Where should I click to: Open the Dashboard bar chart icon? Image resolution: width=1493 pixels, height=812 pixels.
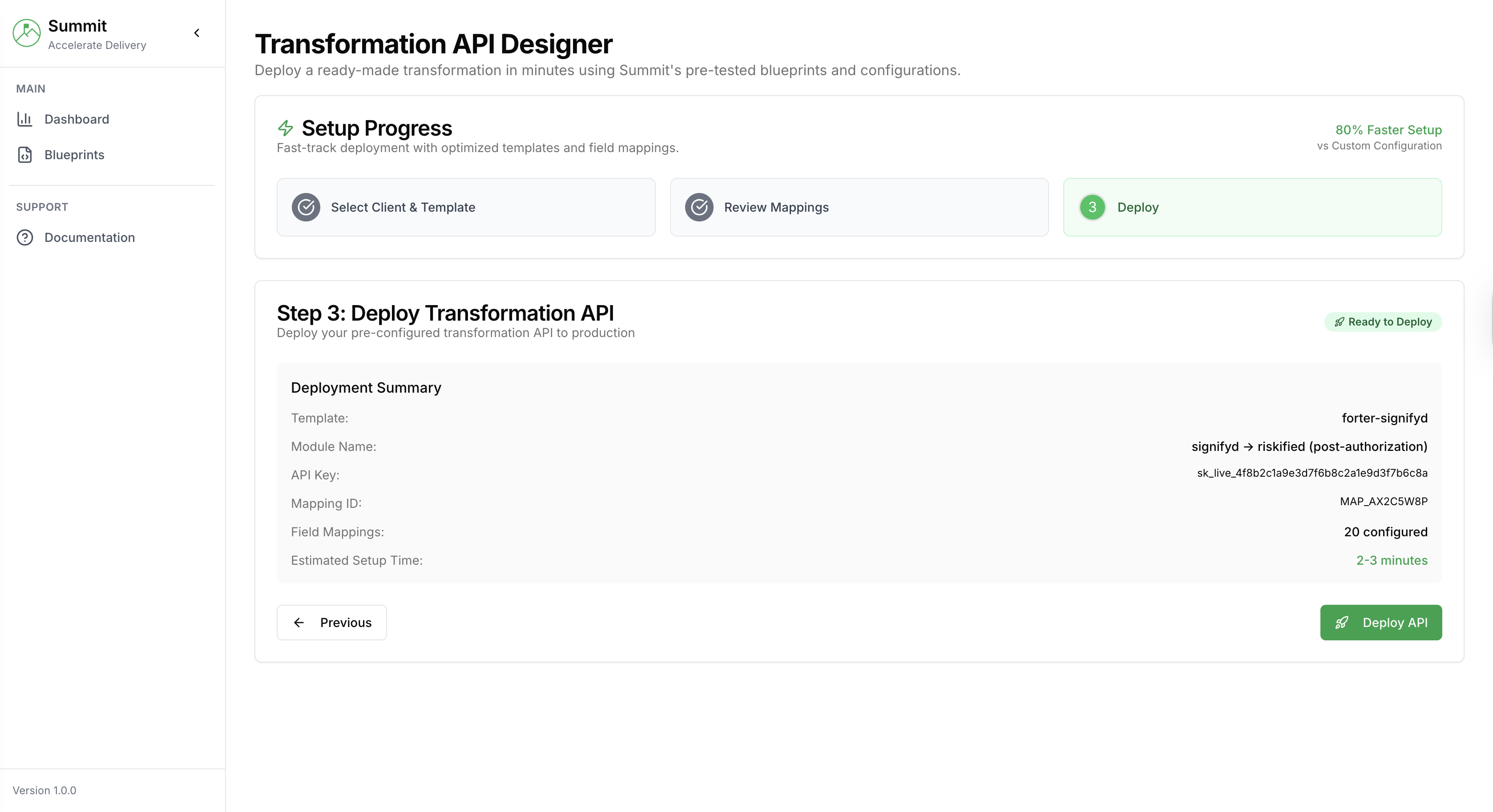(x=24, y=119)
